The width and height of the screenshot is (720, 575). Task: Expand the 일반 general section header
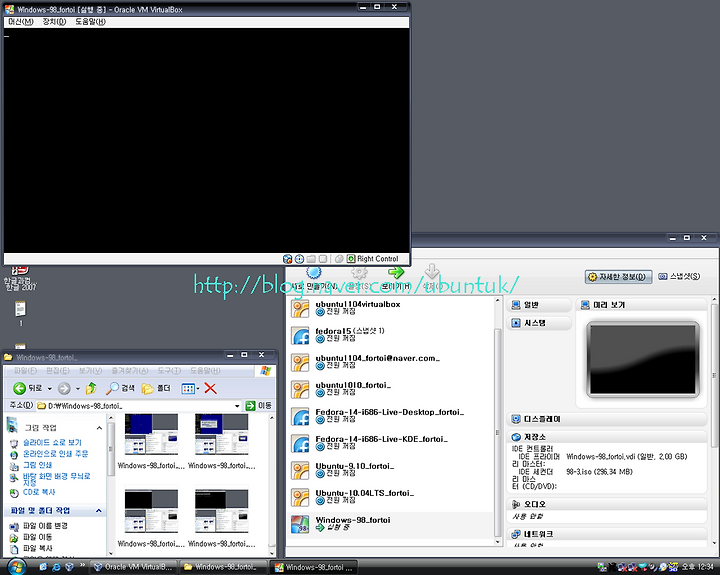(539, 305)
